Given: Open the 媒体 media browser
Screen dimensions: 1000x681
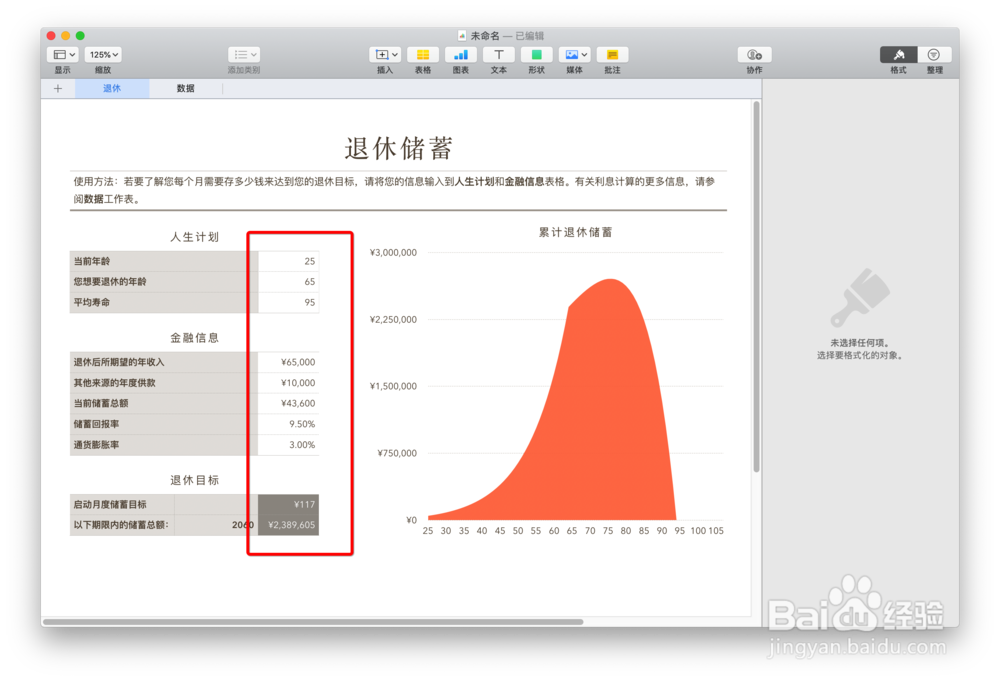Looking at the screenshot, I should (570, 55).
